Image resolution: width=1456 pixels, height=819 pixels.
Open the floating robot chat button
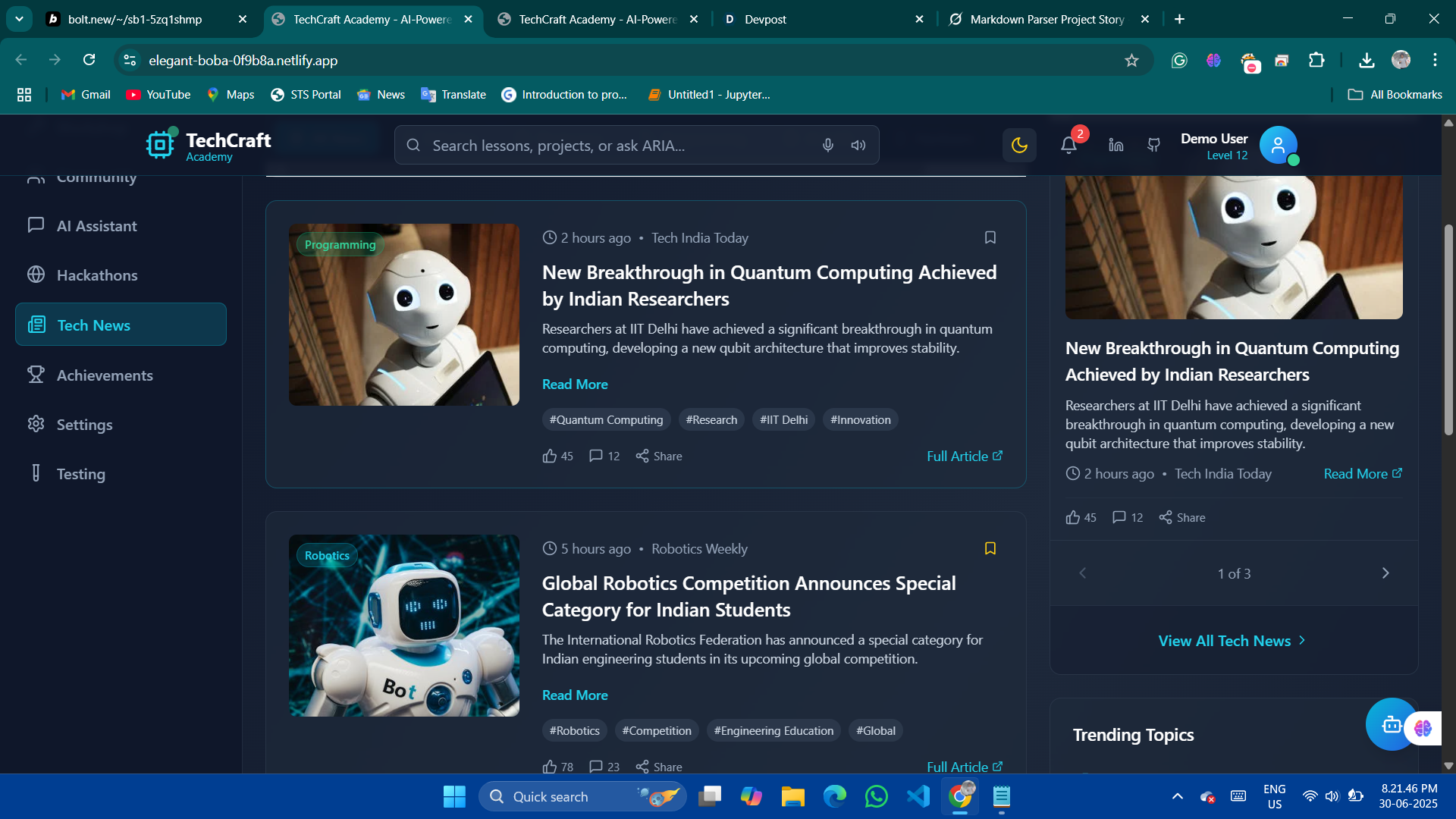pos(1390,724)
